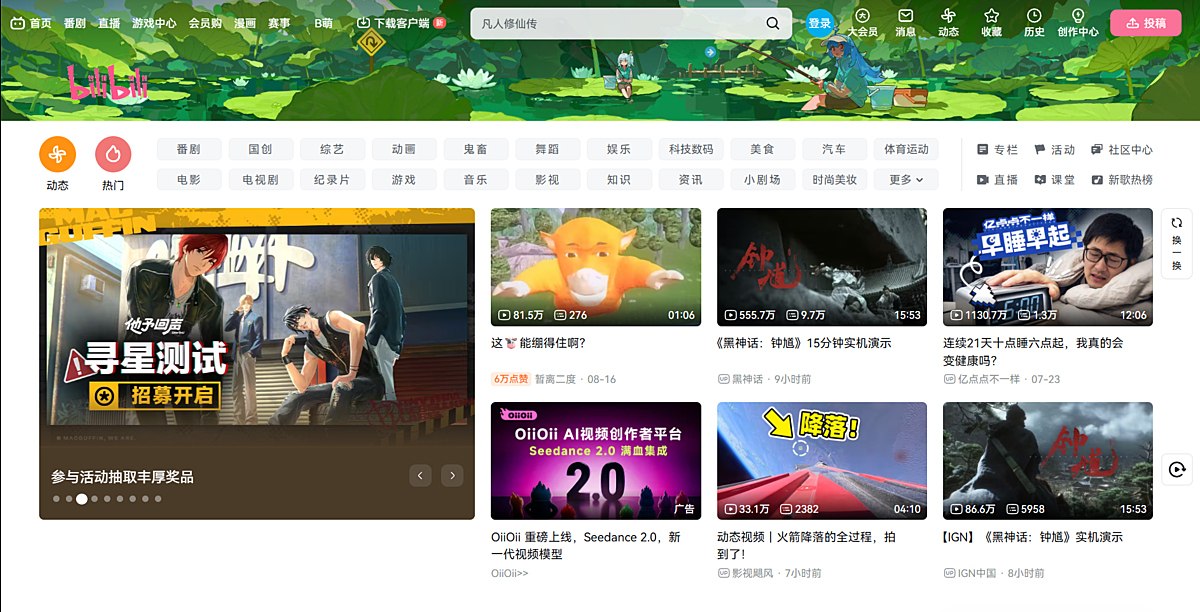
Task: Click 换一换 refresh button
Action: point(1177,244)
